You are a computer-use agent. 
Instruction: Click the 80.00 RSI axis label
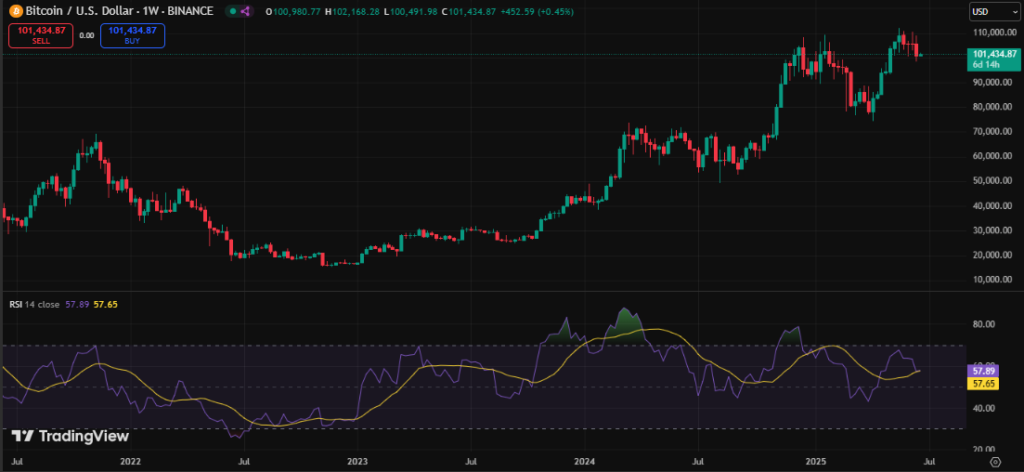[984, 324]
